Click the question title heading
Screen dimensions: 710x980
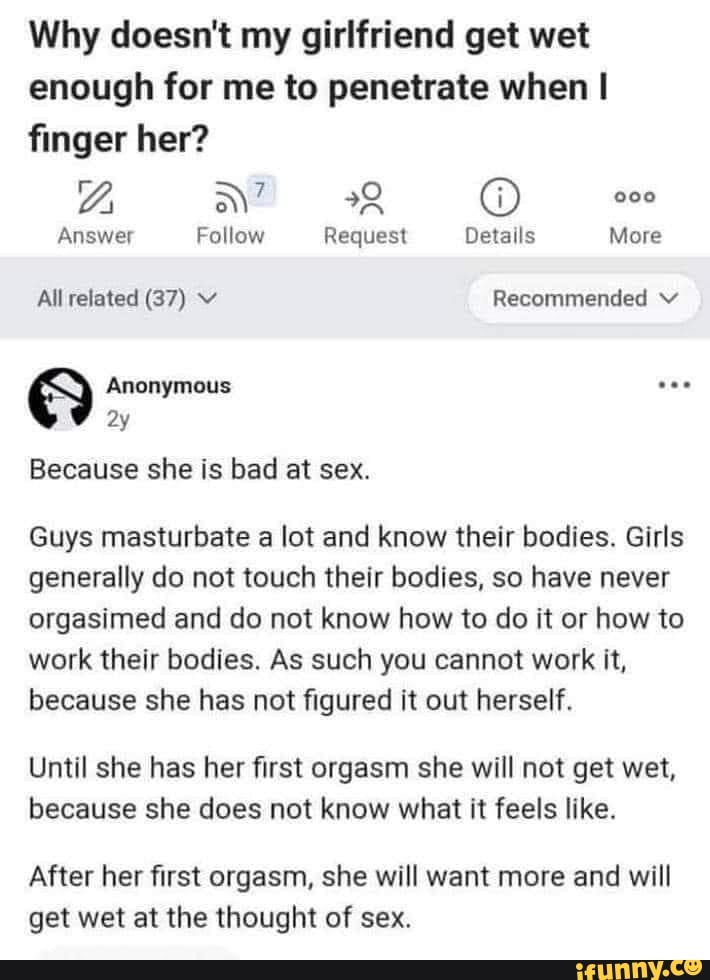[x=311, y=87]
